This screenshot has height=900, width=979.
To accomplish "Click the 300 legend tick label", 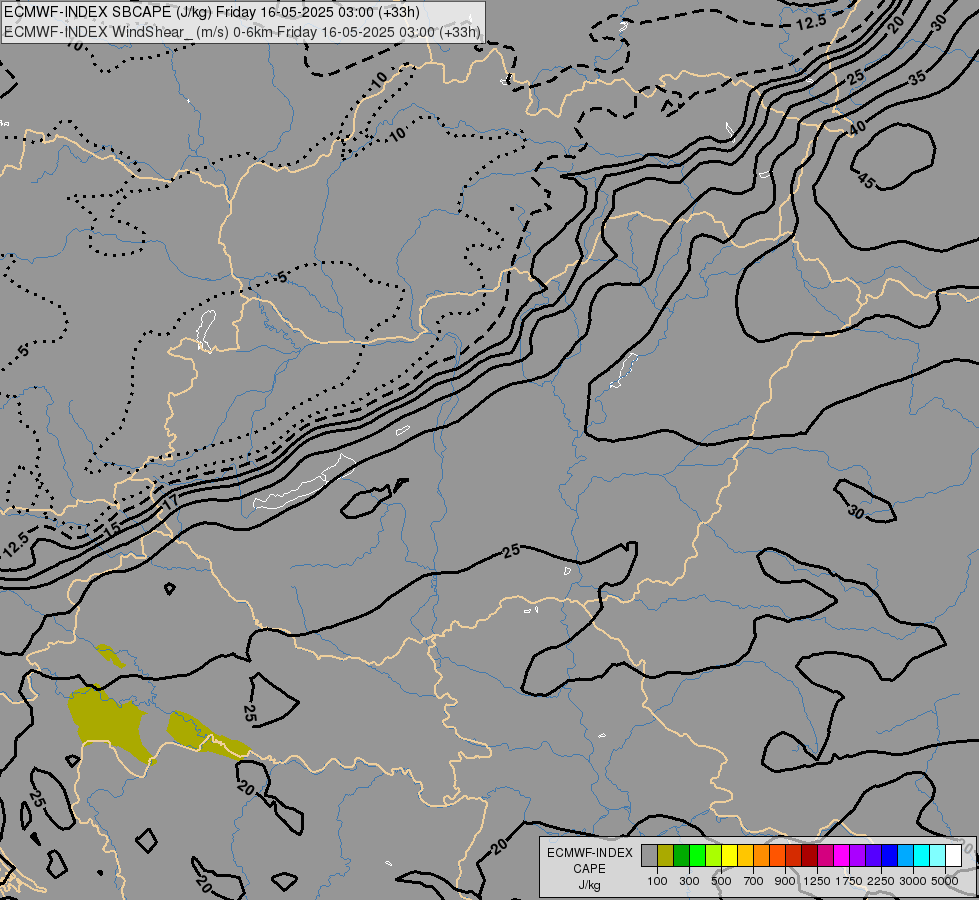I will (x=689, y=881).
